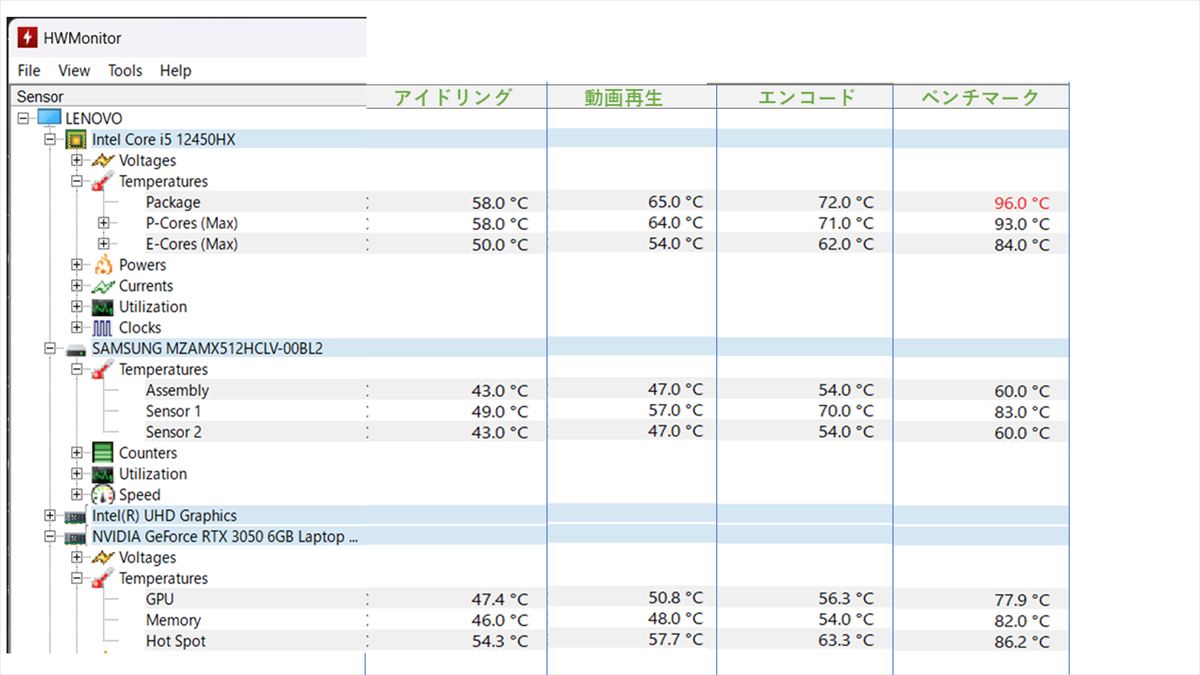
Task: Expand the P-Cores (Max) row
Action: (x=104, y=223)
